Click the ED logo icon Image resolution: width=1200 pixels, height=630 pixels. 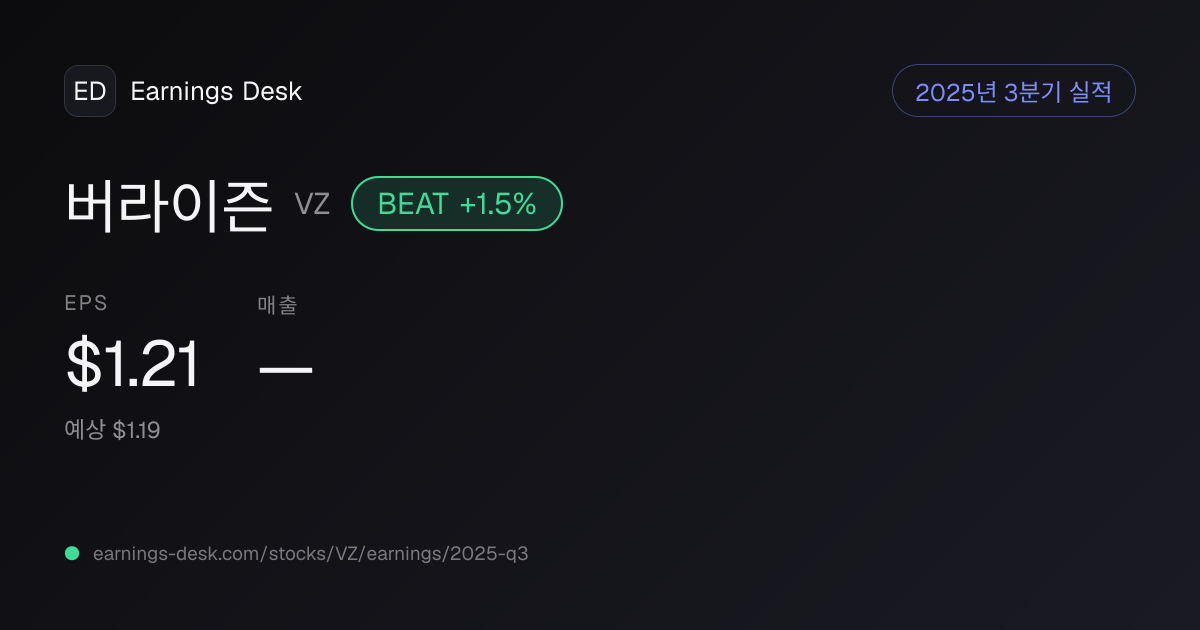90,91
